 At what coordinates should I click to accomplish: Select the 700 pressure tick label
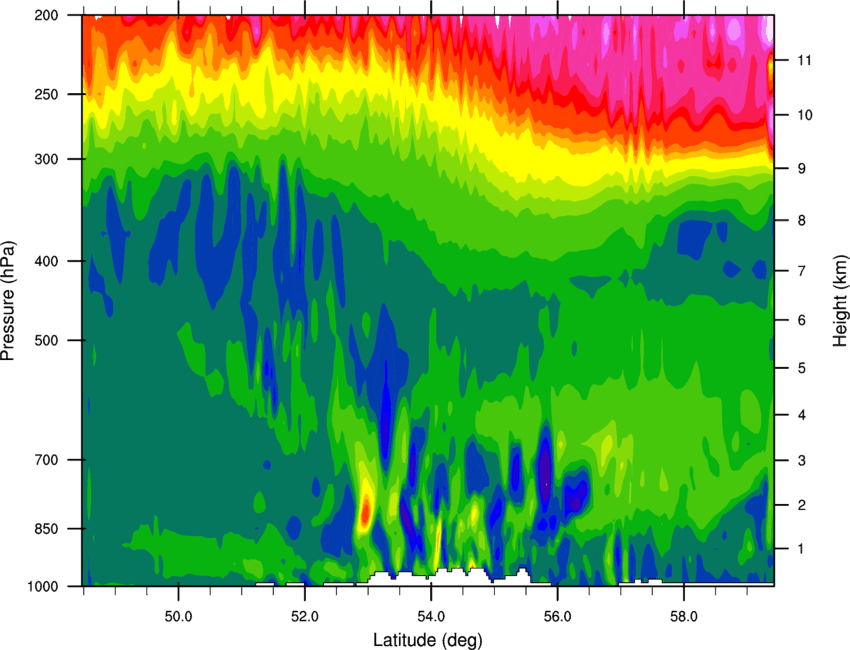(x=47, y=460)
